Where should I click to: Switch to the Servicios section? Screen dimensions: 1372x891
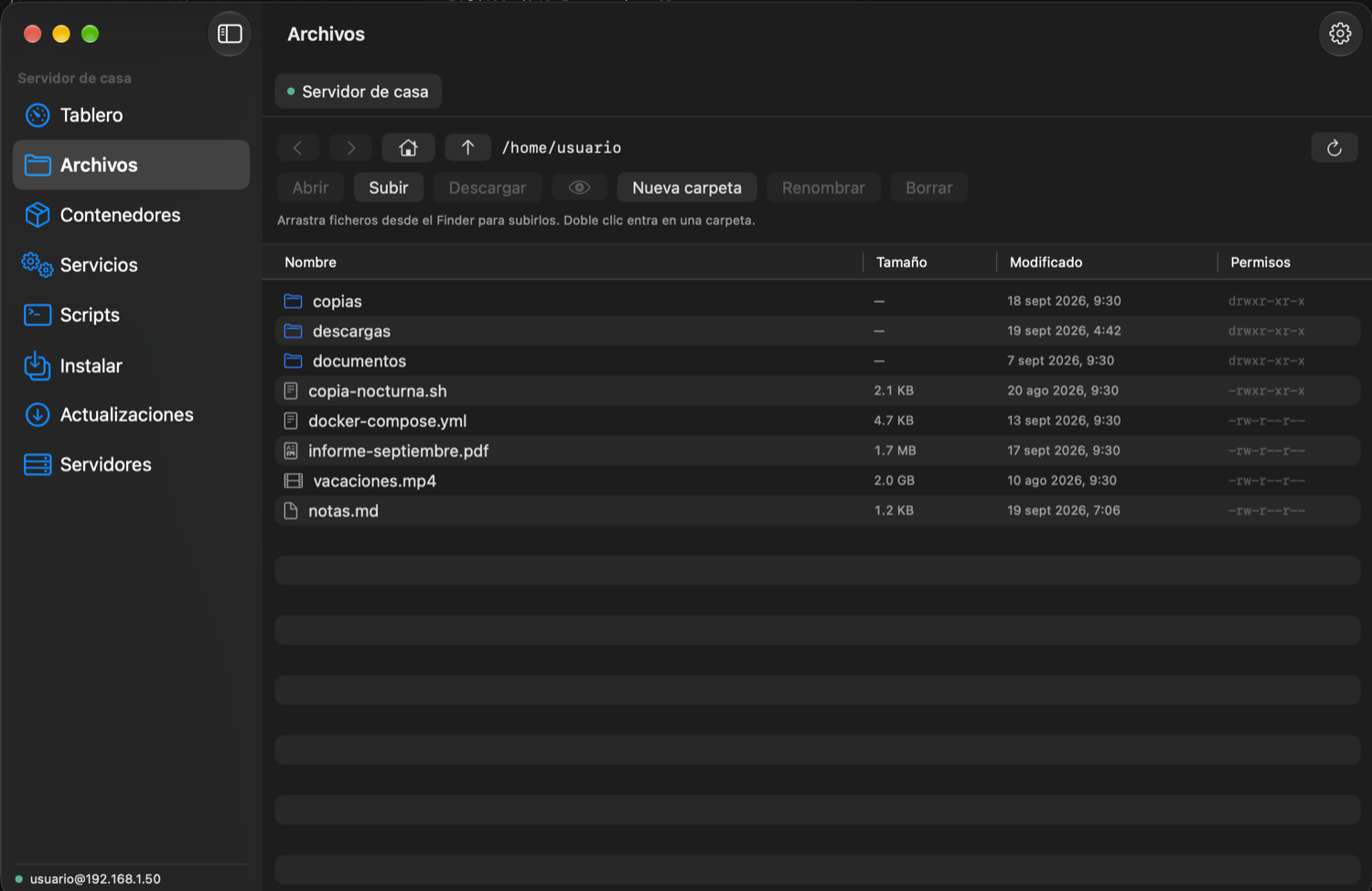coord(131,264)
